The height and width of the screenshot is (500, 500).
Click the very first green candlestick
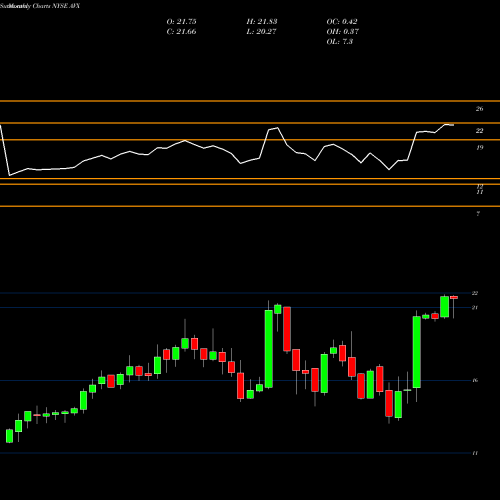click(x=9, y=436)
